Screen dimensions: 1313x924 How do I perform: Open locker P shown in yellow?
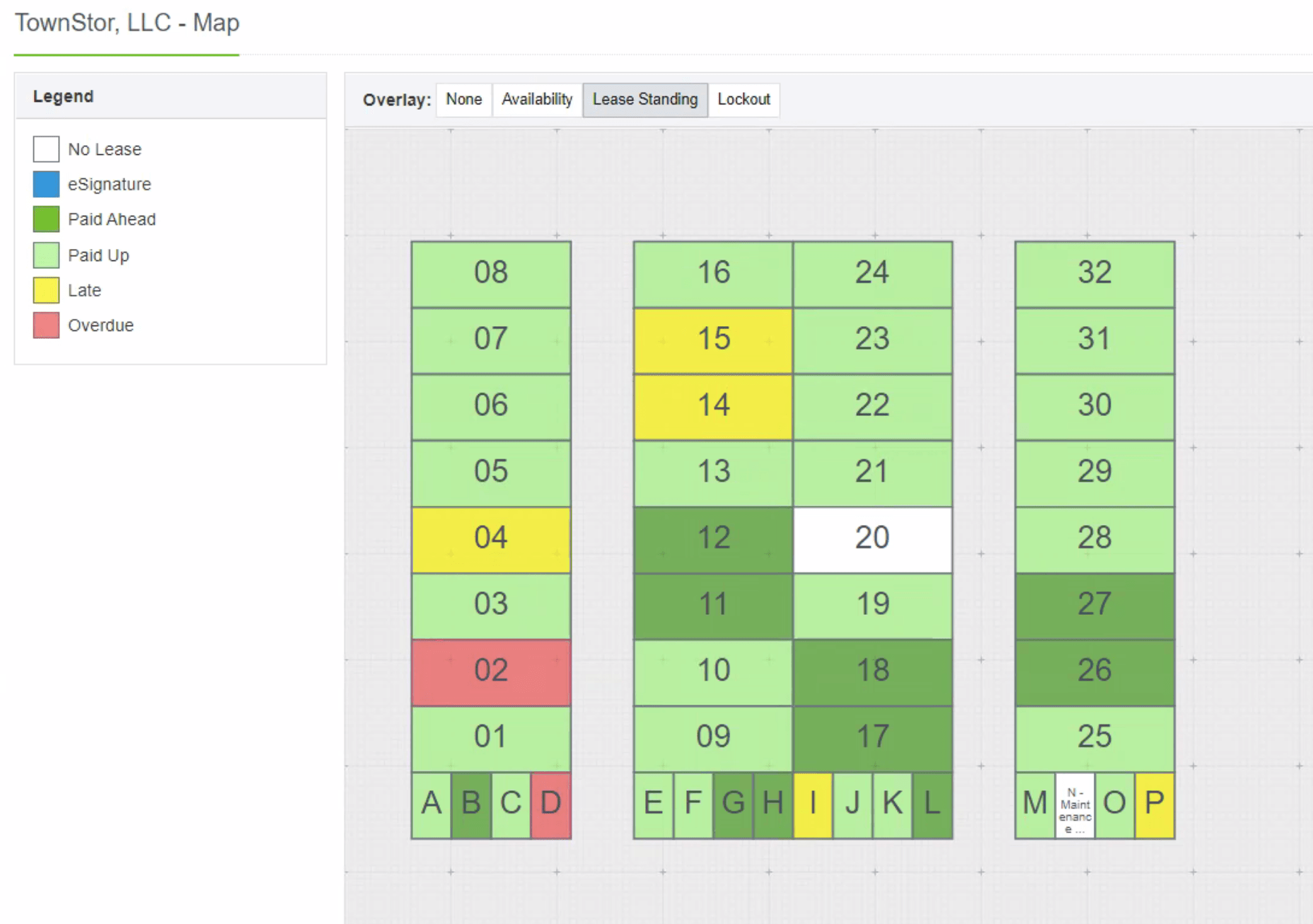pos(1153,803)
